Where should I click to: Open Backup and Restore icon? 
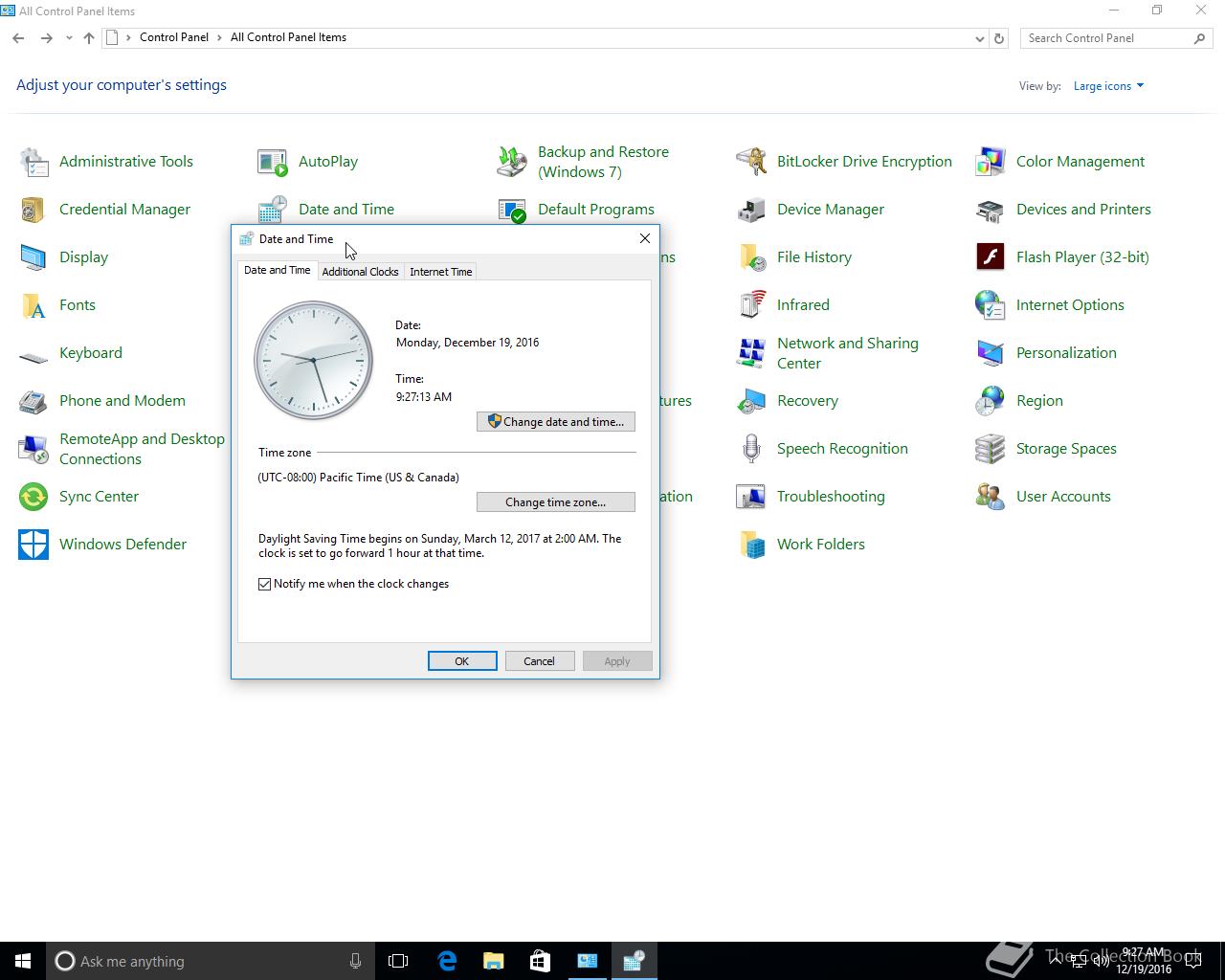coord(512,162)
